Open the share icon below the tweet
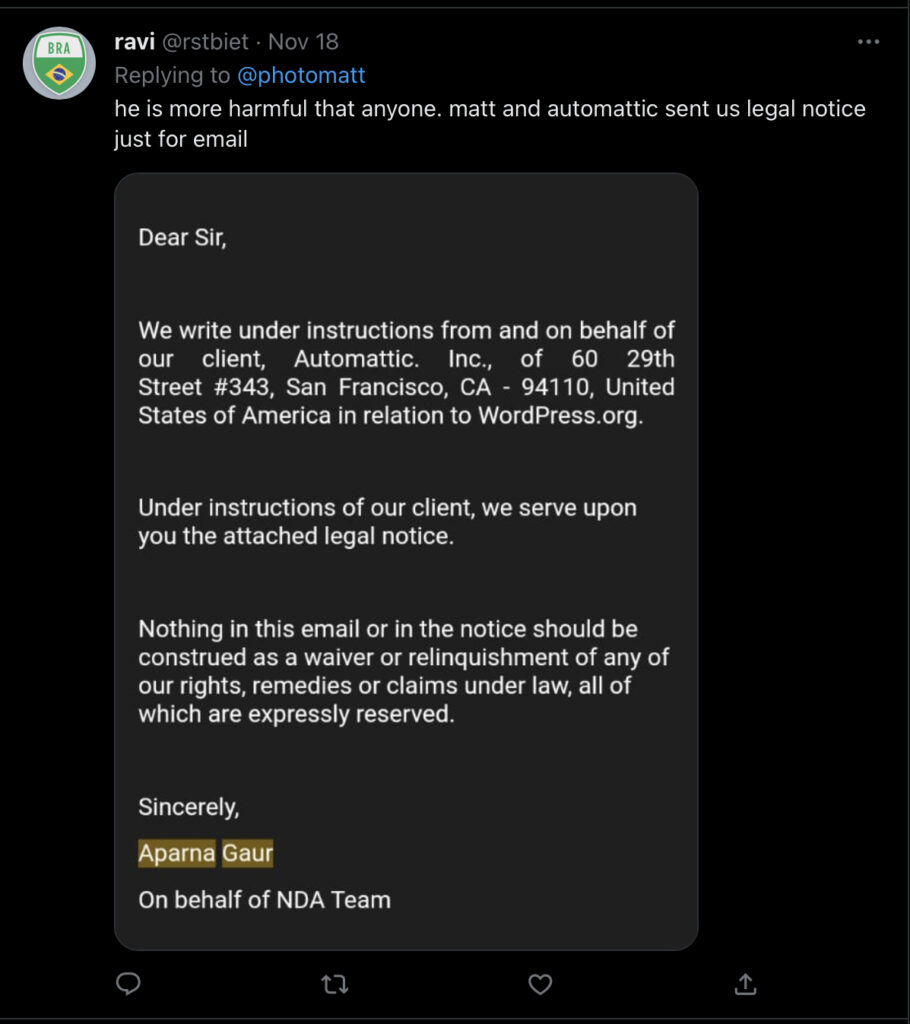 tap(745, 984)
